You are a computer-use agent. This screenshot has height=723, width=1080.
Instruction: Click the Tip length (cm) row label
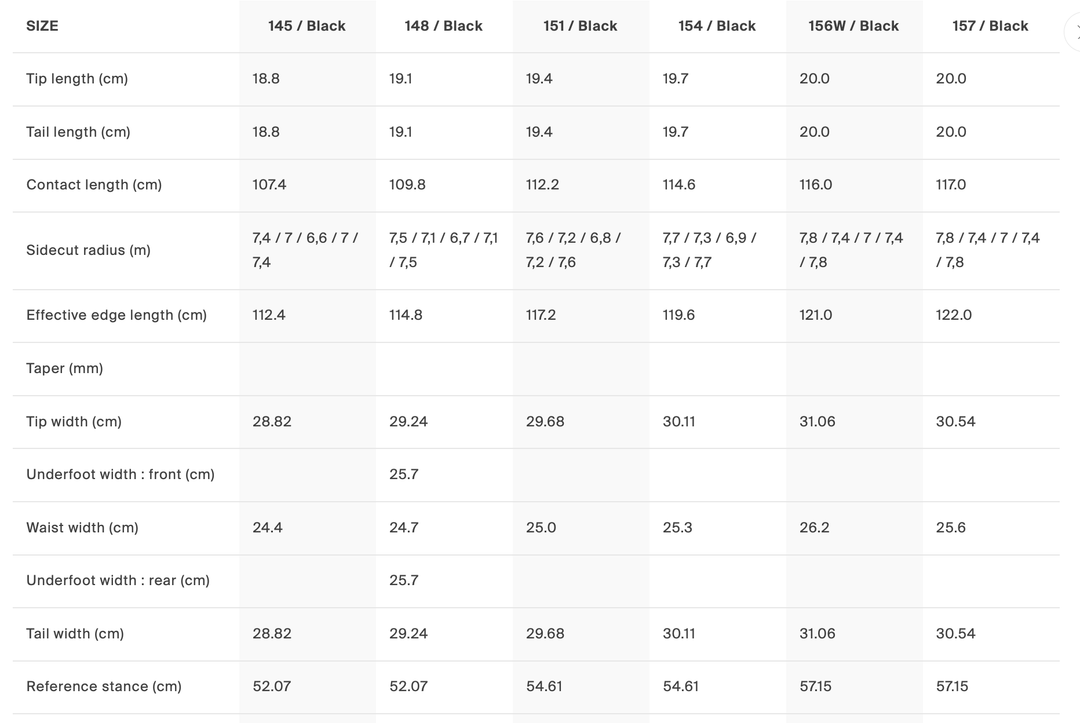[x=77, y=79]
